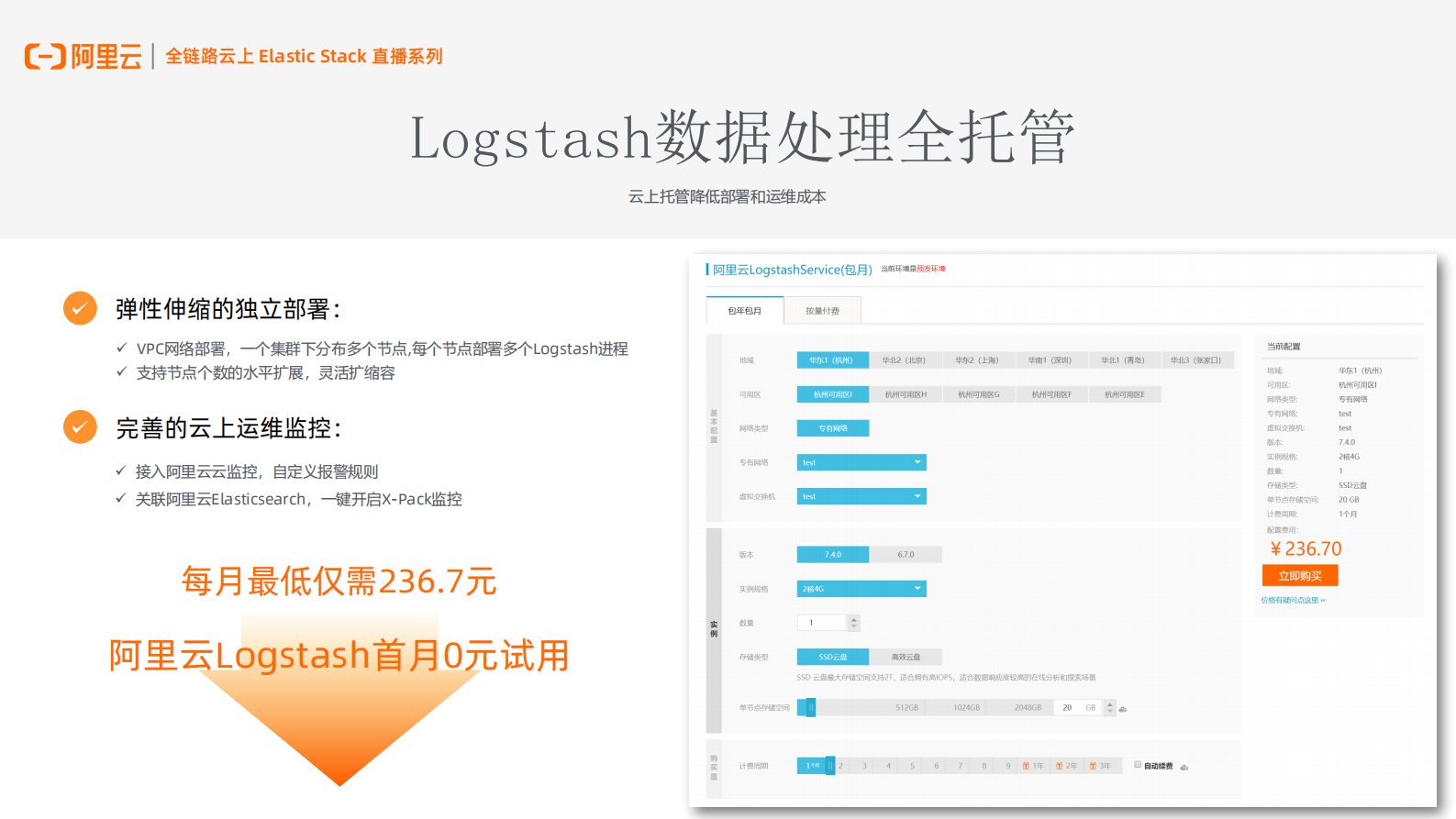
Task: Select region 华东2 (上海)
Action: (977, 360)
